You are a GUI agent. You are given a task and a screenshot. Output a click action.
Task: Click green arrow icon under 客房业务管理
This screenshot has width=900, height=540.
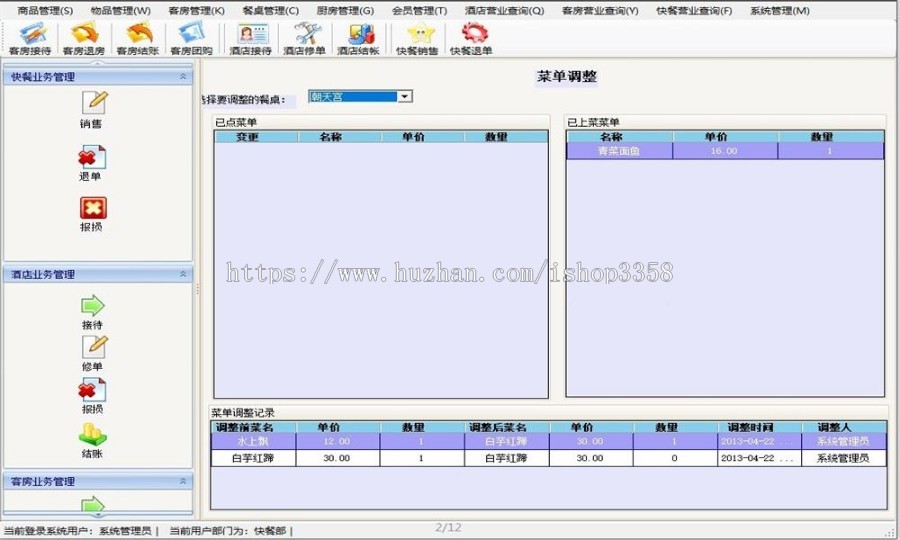click(92, 504)
